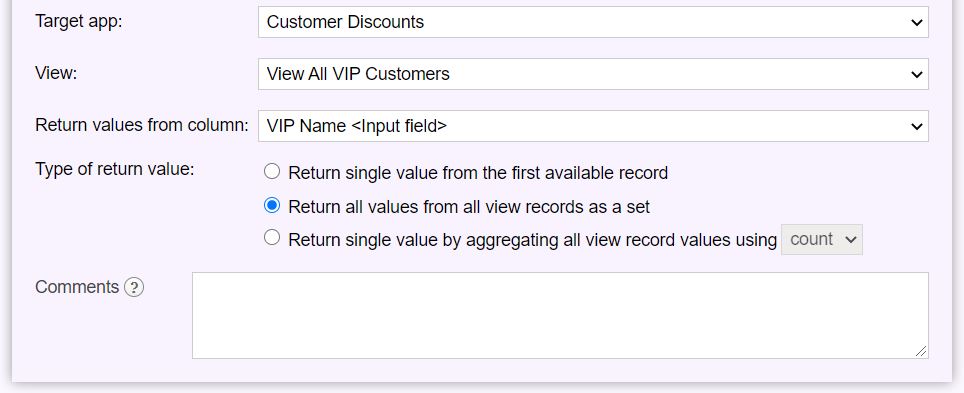This screenshot has width=964, height=393.
Task: Click the 'Comments' field label text
Action: click(77, 287)
